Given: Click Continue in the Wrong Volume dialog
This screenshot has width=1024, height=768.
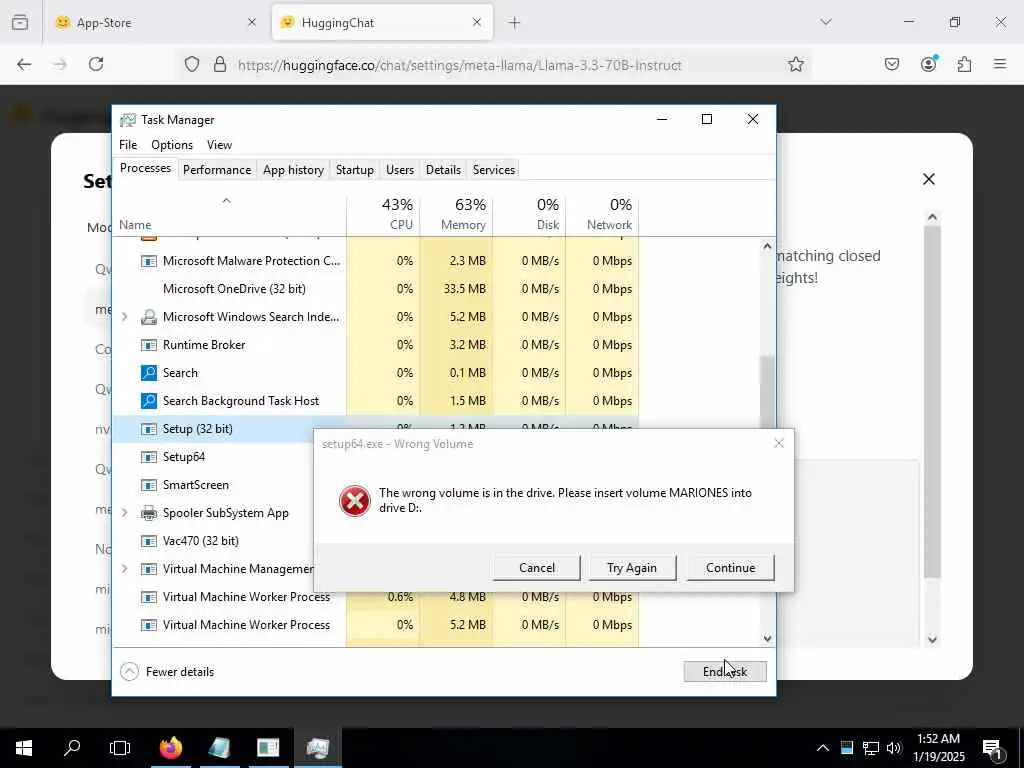Looking at the screenshot, I should pyautogui.click(x=730, y=568).
